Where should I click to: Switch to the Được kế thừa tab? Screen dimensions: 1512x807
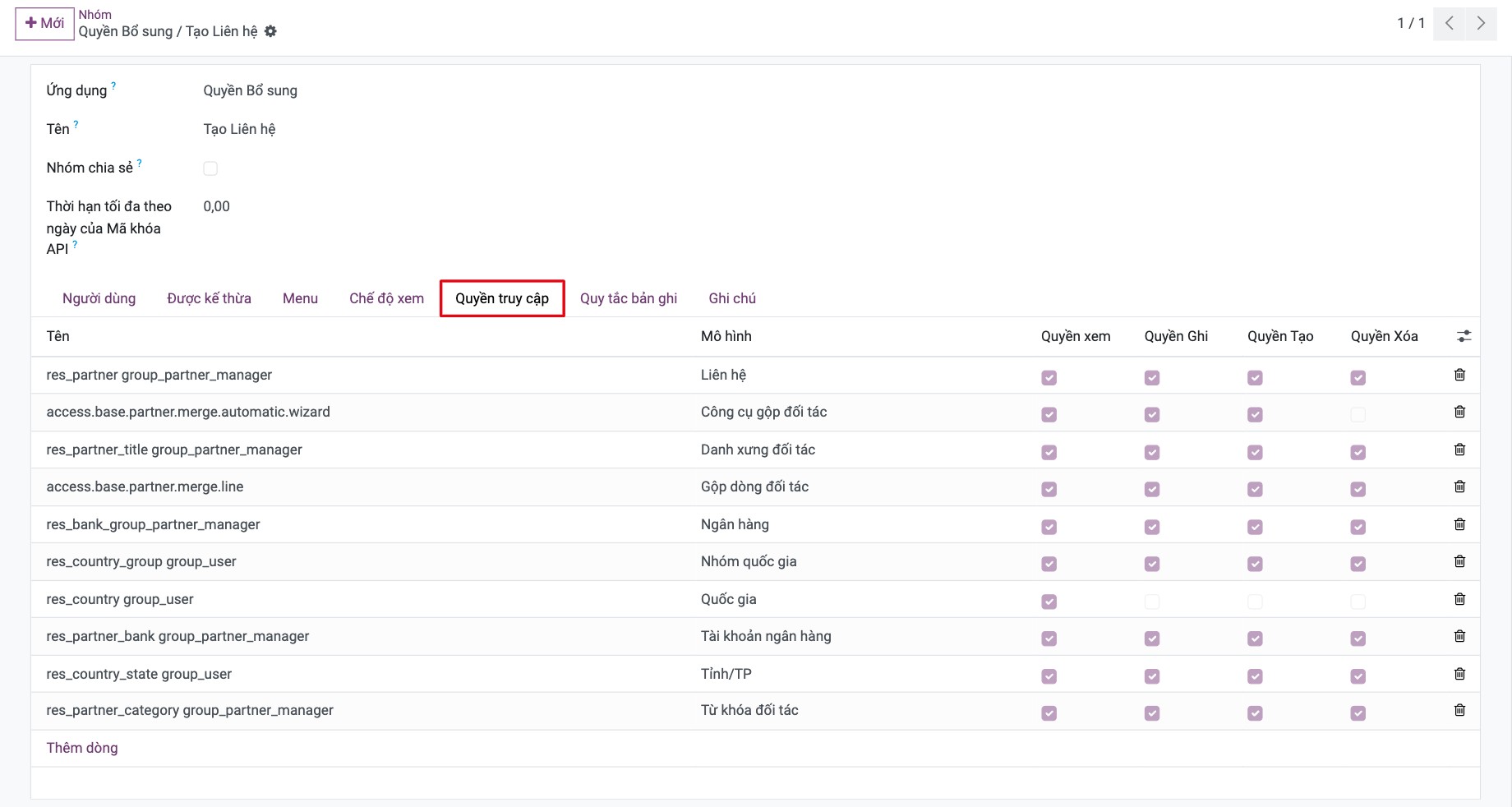point(210,298)
